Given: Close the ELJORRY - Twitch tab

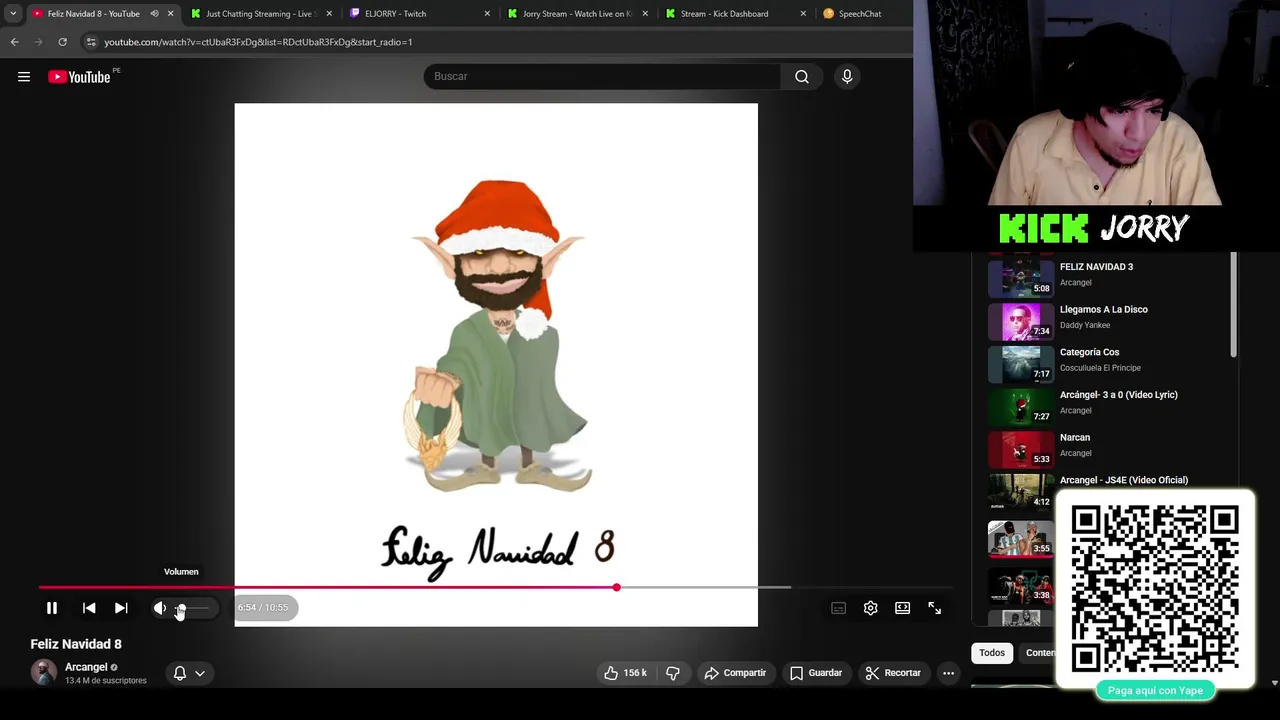Looking at the screenshot, I should pyautogui.click(x=487, y=14).
